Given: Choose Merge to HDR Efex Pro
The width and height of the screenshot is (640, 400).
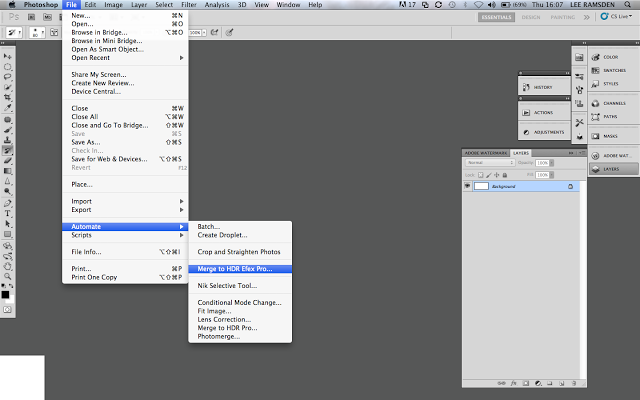Looking at the screenshot, I should 240,269.
